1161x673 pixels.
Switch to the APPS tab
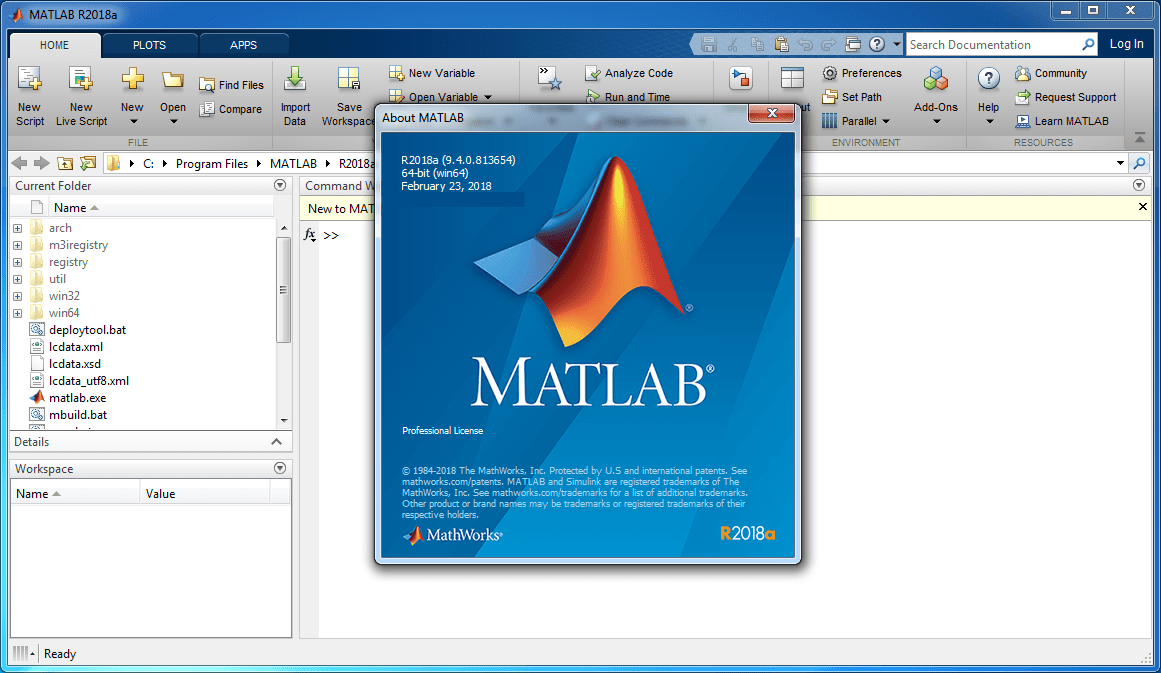pos(244,45)
